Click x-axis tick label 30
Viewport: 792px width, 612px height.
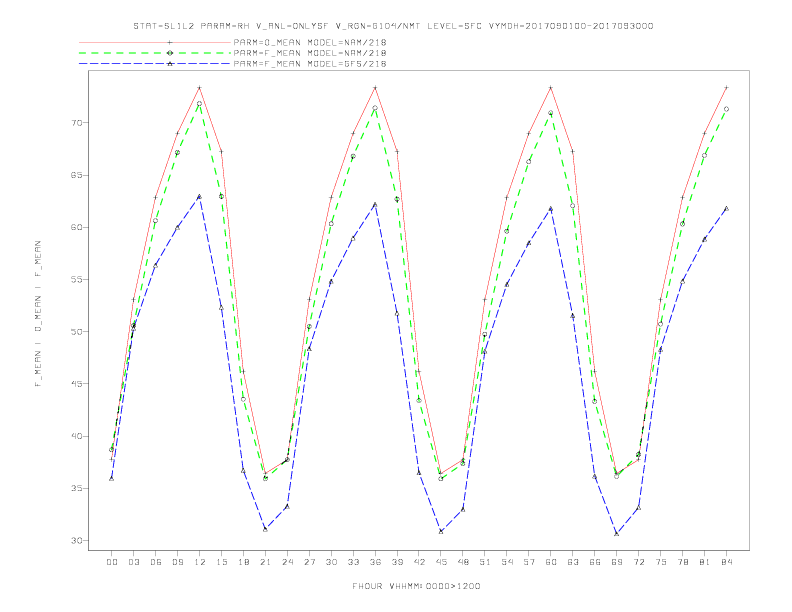331,562
